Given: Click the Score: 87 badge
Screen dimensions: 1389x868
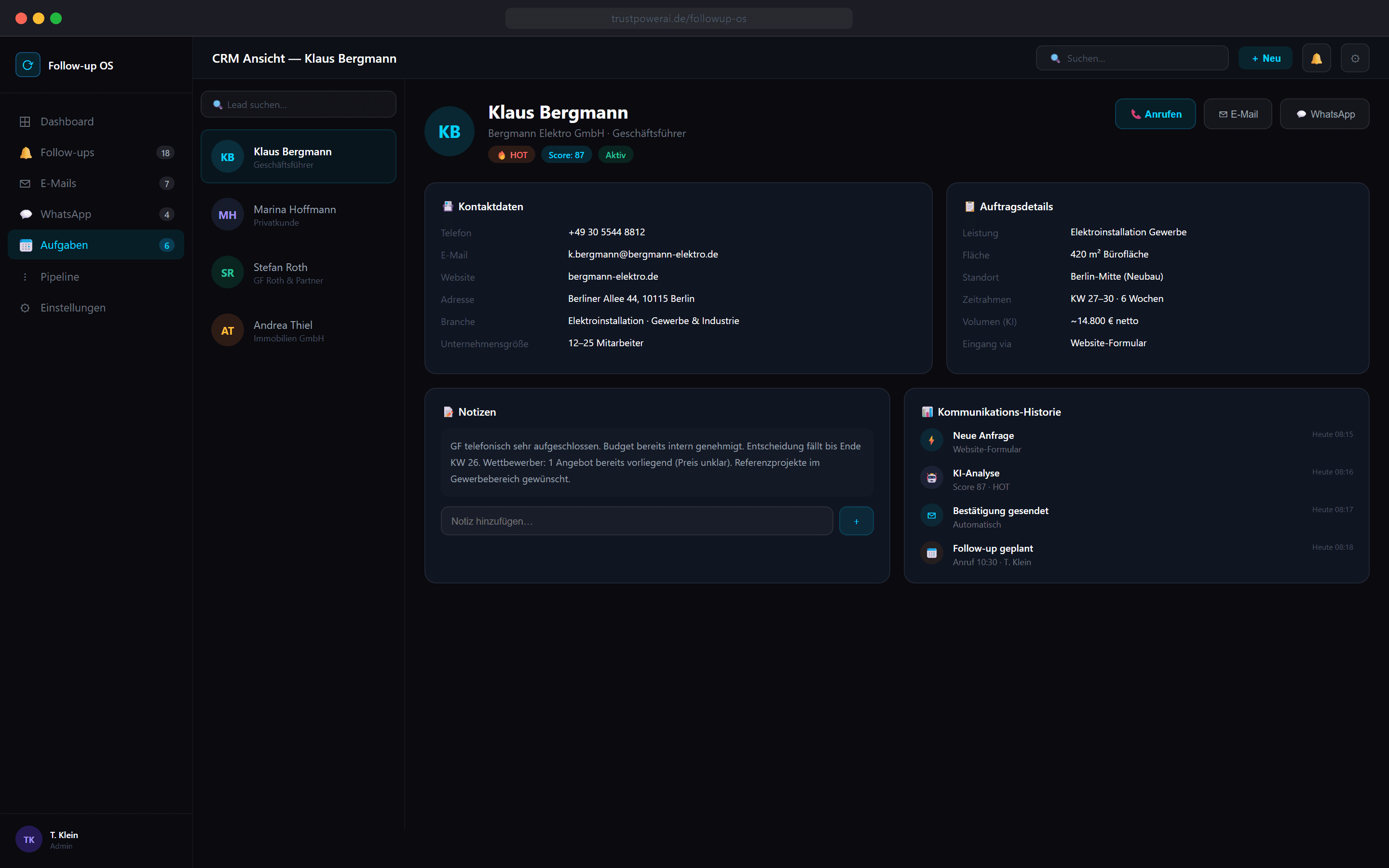Looking at the screenshot, I should pyautogui.click(x=566, y=155).
